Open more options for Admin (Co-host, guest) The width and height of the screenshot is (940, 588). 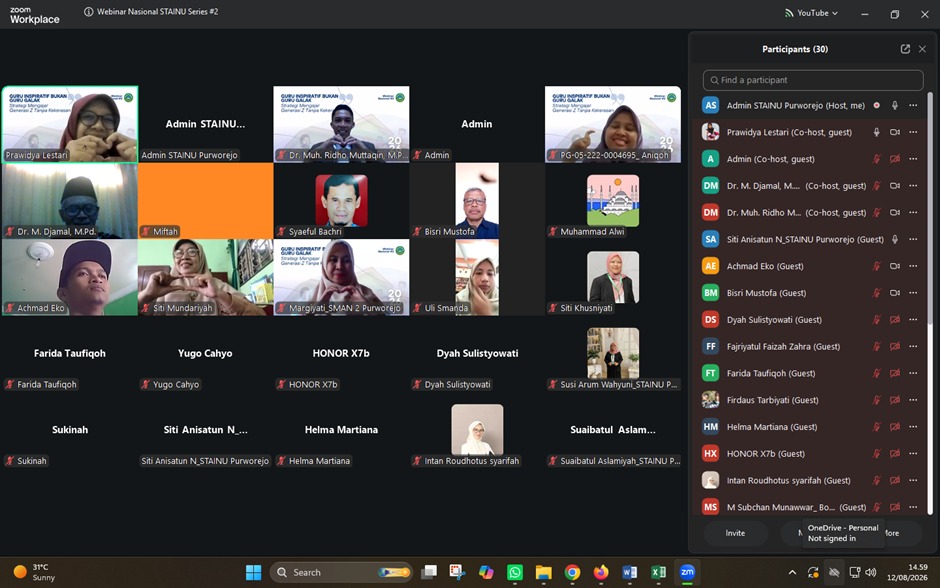click(913, 159)
